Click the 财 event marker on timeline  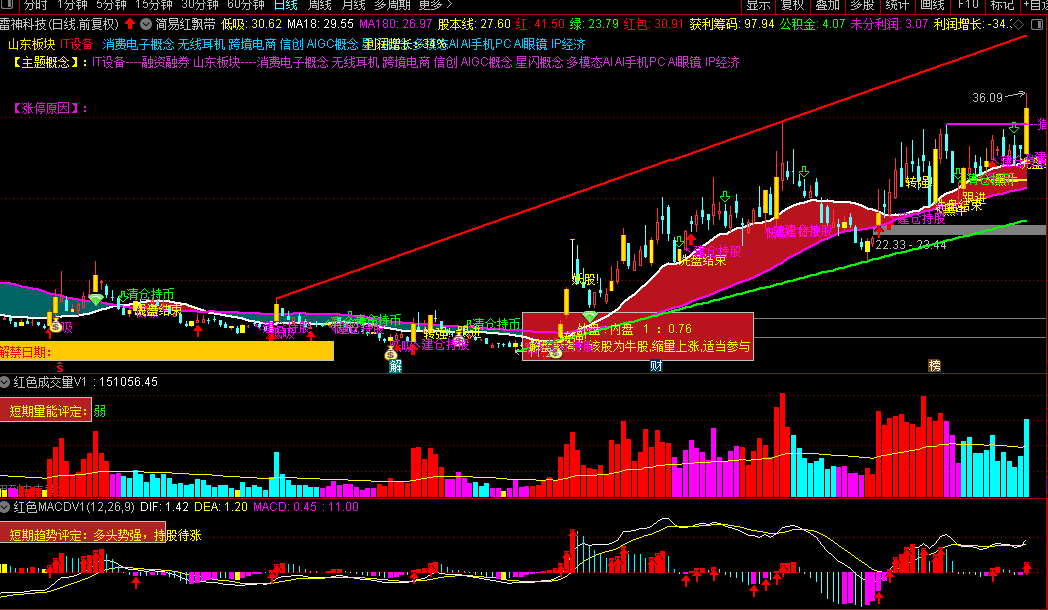[x=656, y=365]
